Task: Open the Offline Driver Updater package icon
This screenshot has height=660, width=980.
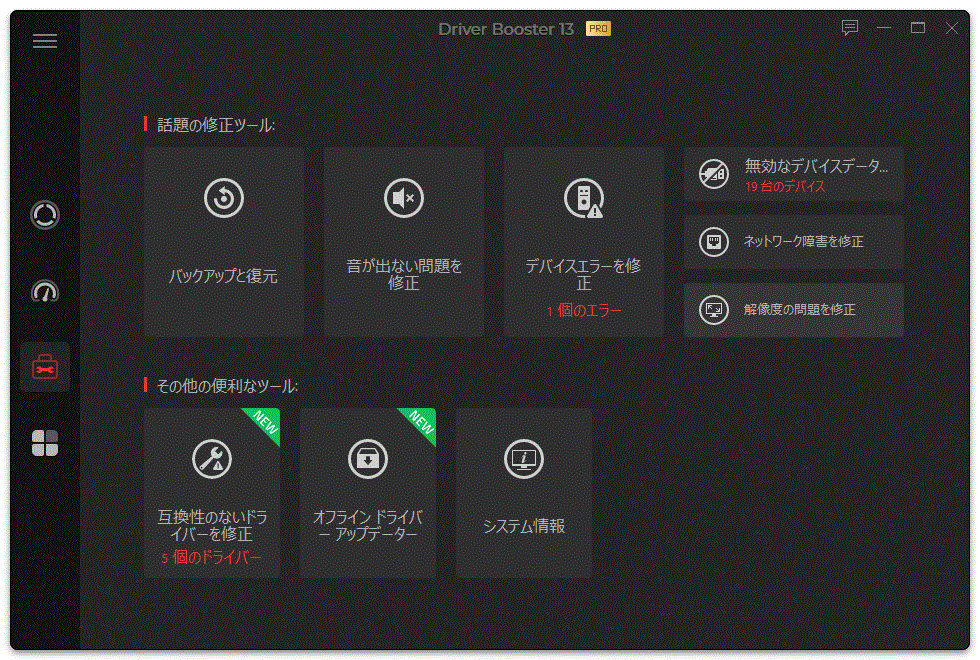Action: coord(367,459)
